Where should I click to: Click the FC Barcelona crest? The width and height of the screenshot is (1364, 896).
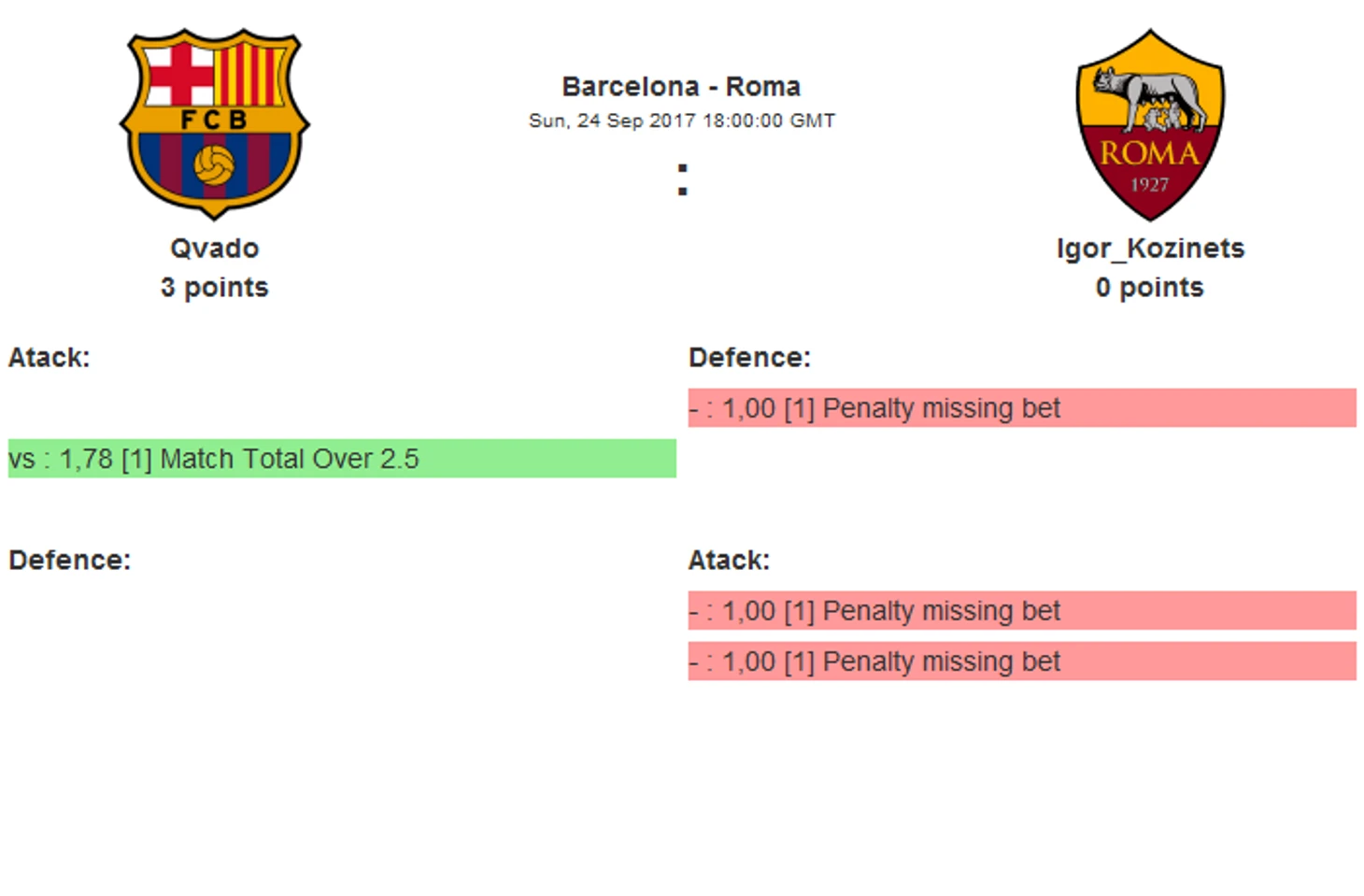pyautogui.click(x=214, y=123)
